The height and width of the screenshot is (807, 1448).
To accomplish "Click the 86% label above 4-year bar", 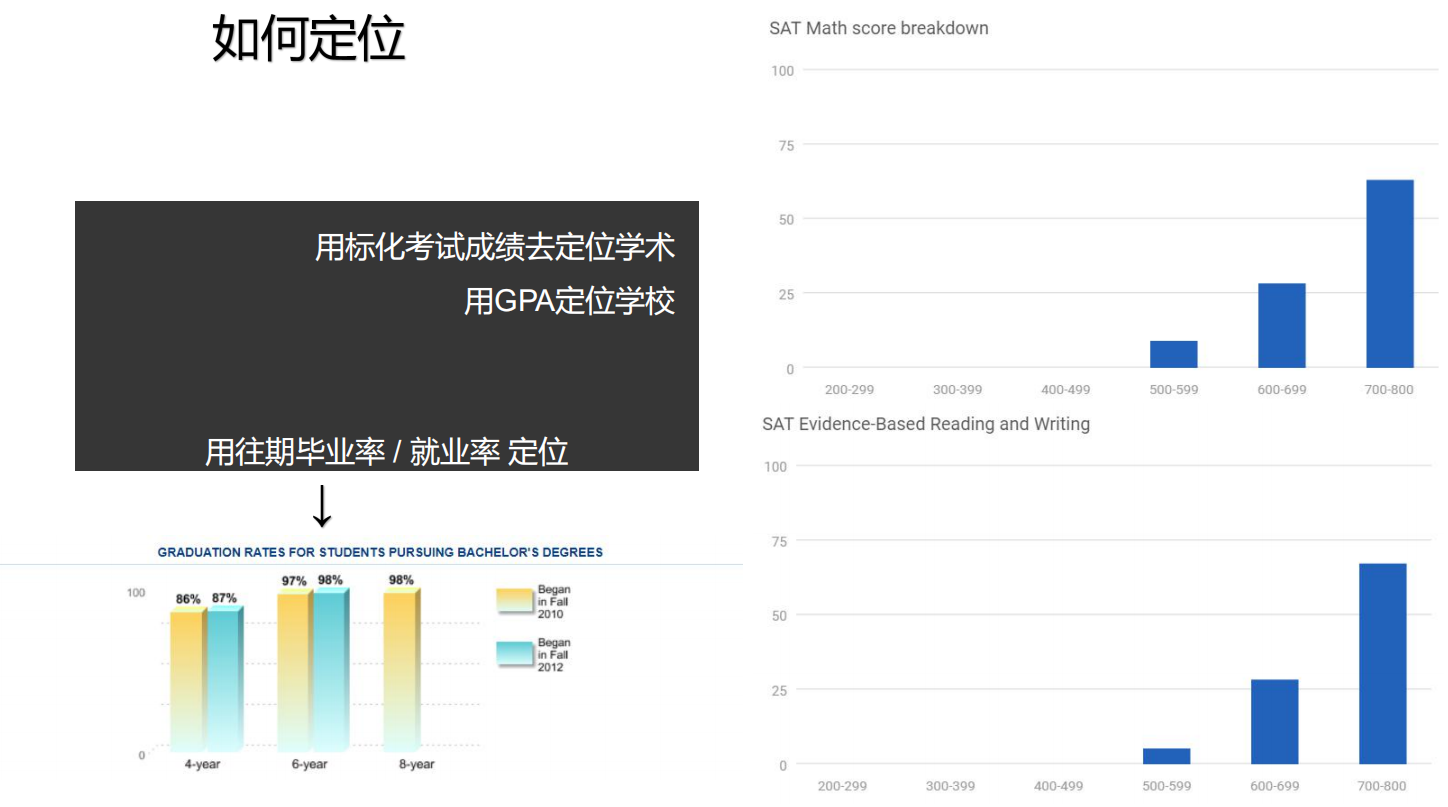I will [188, 599].
